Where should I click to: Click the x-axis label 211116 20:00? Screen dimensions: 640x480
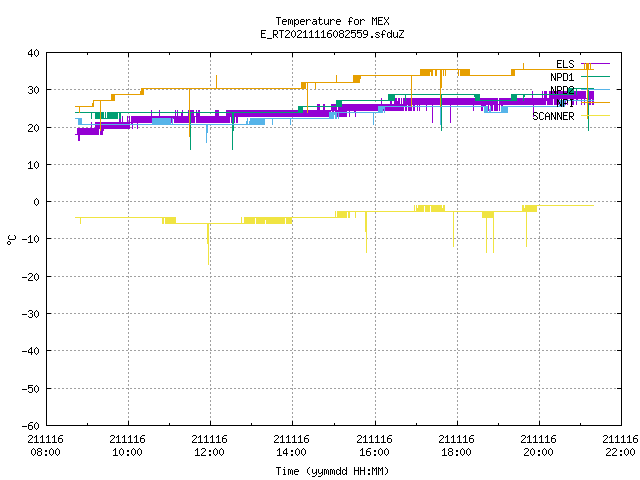(538, 445)
